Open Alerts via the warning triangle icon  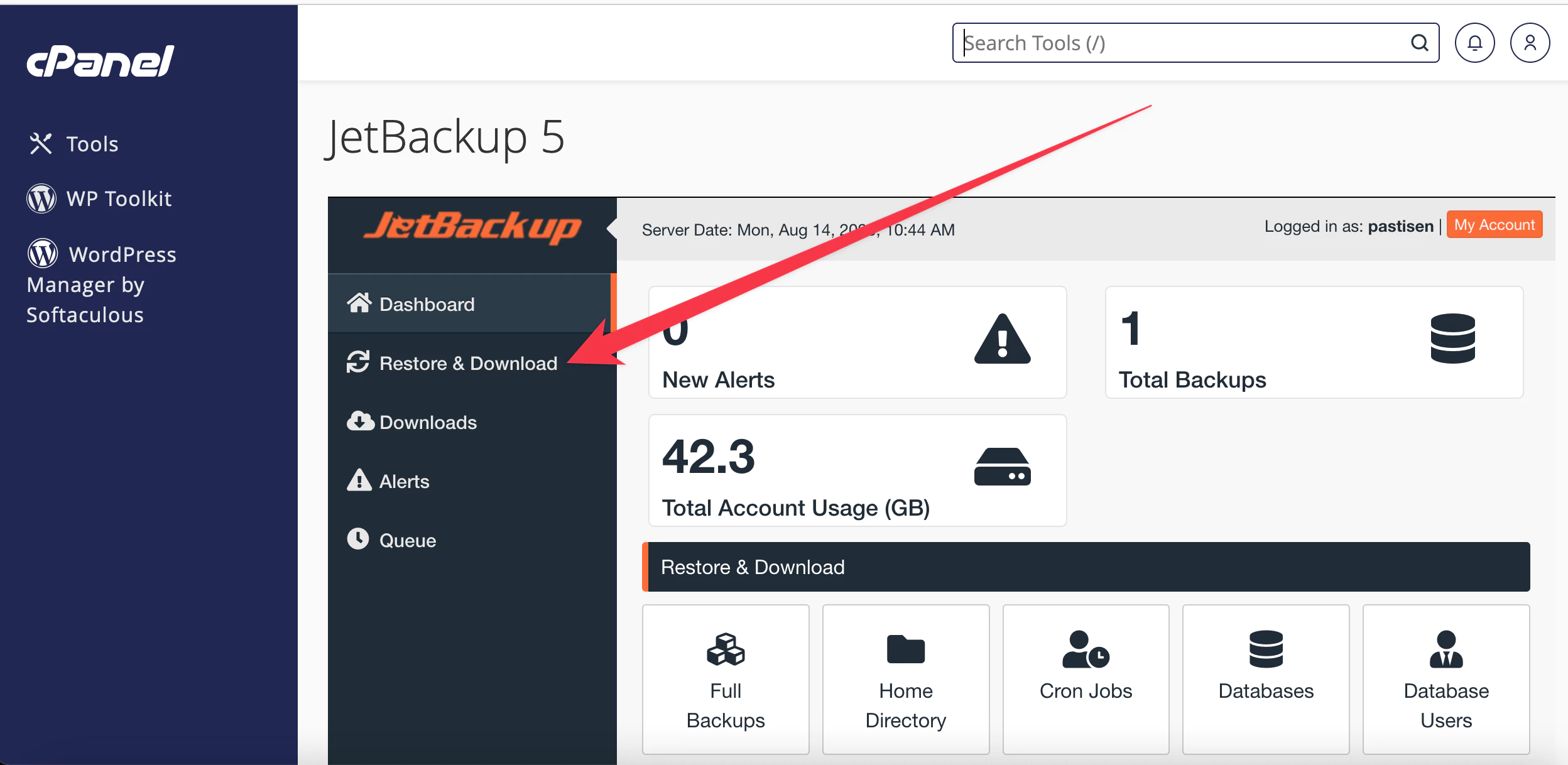tap(359, 480)
